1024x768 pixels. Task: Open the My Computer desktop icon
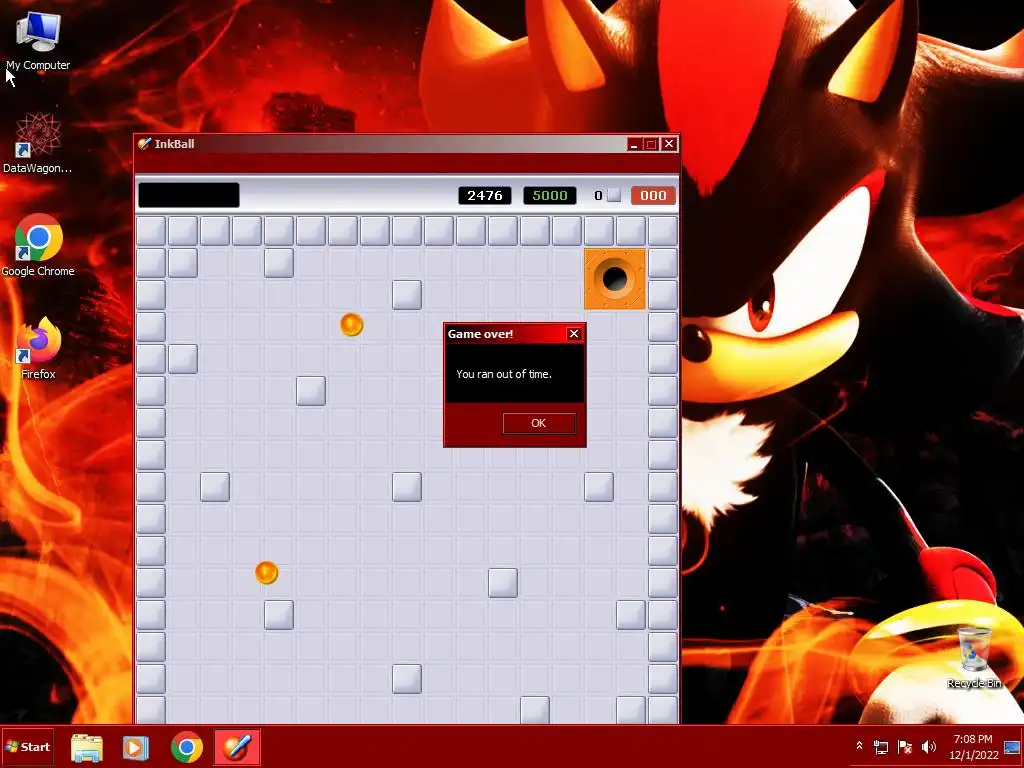(x=38, y=41)
